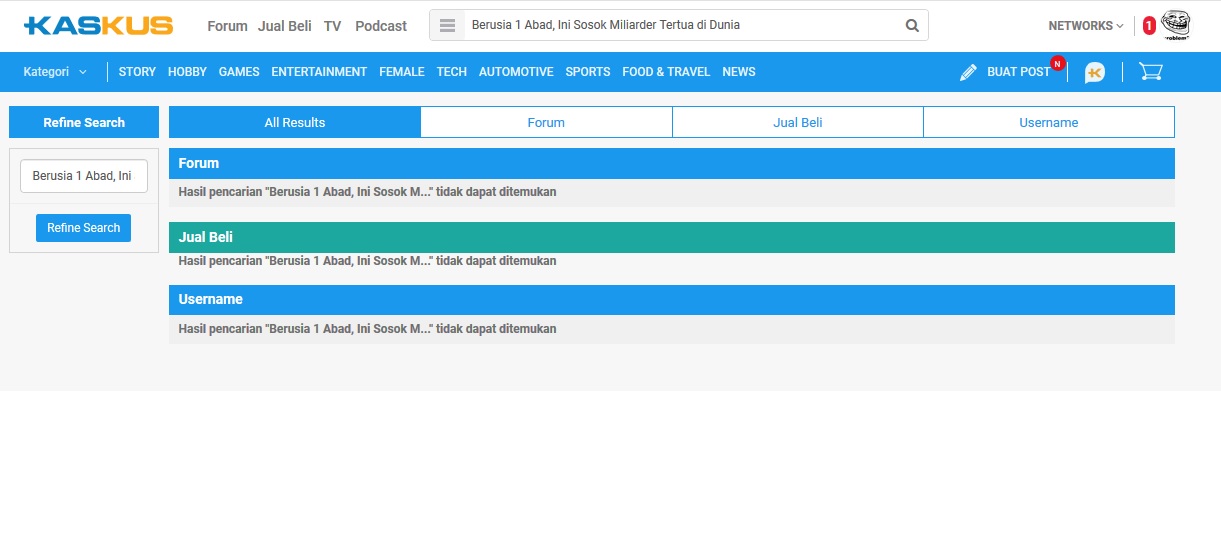Switch to the Forum results tab
1221x540 pixels.
546,122
